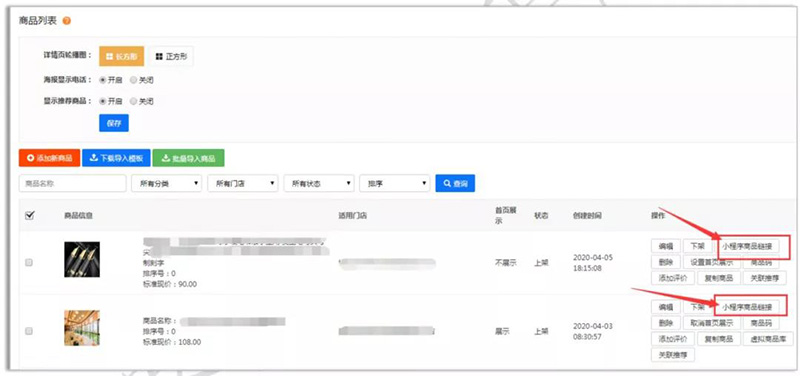The image size is (800, 376).
Task: Choose 关闭 for 显示推荐商品
Action: (x=134, y=101)
